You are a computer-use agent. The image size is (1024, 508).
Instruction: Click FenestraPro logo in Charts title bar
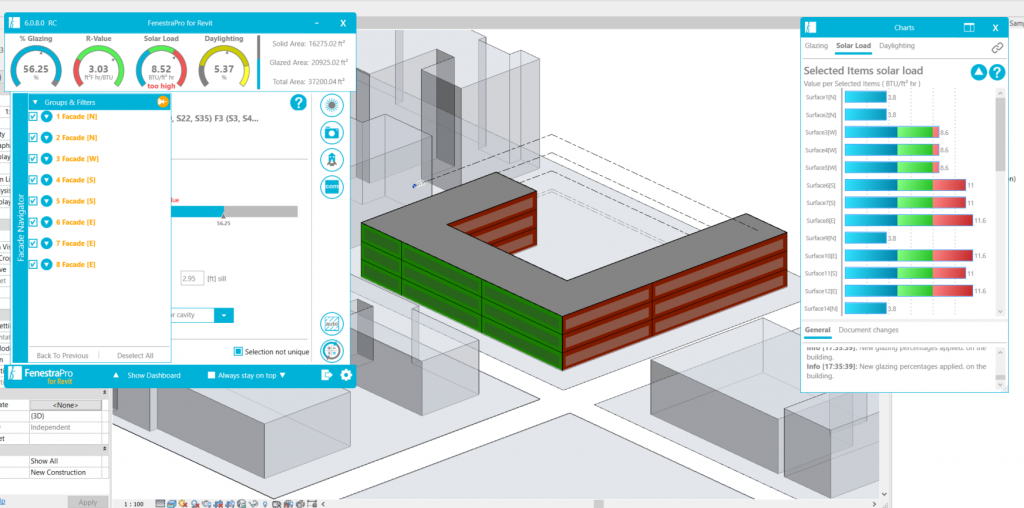[x=810, y=28]
